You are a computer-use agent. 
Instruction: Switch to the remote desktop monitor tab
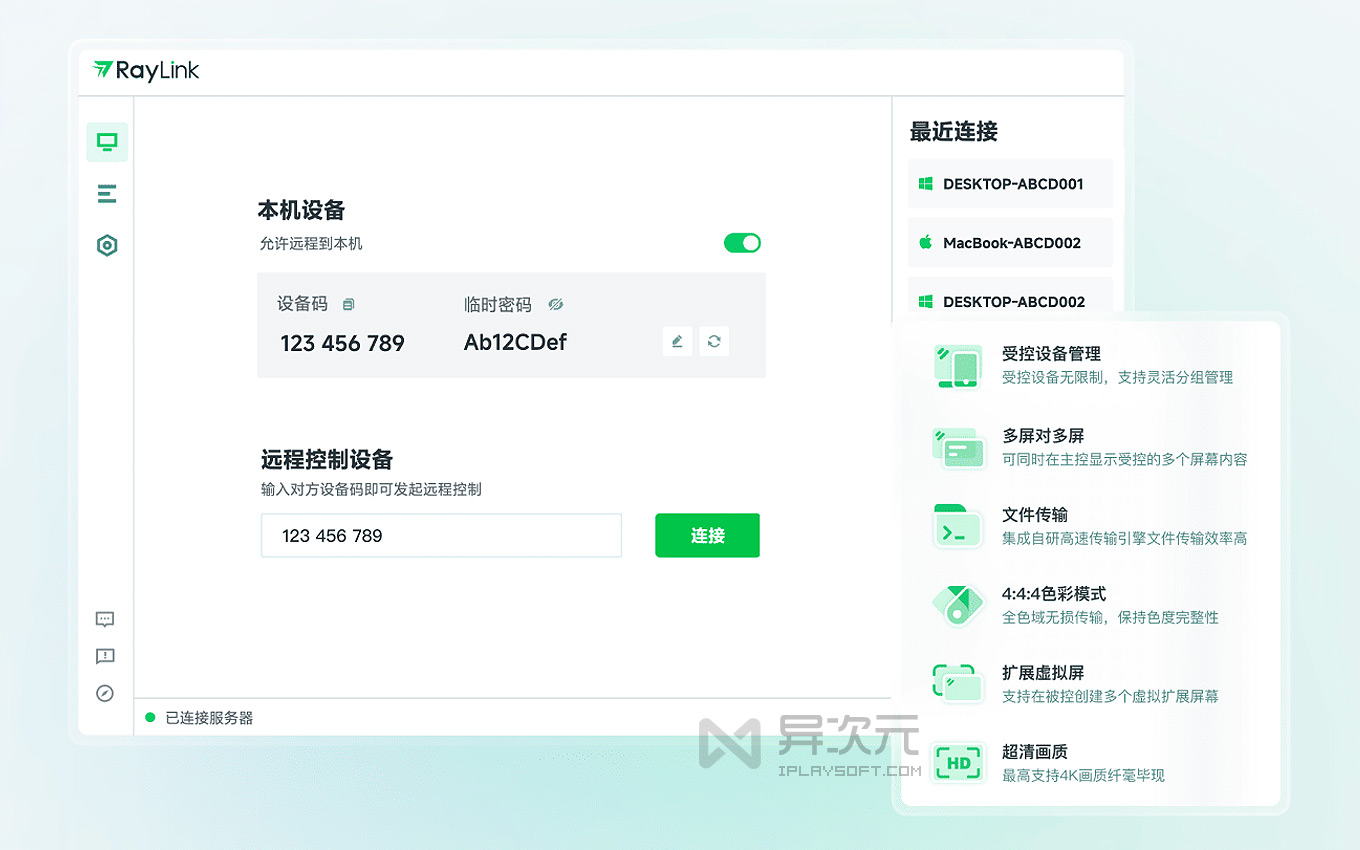(x=106, y=142)
